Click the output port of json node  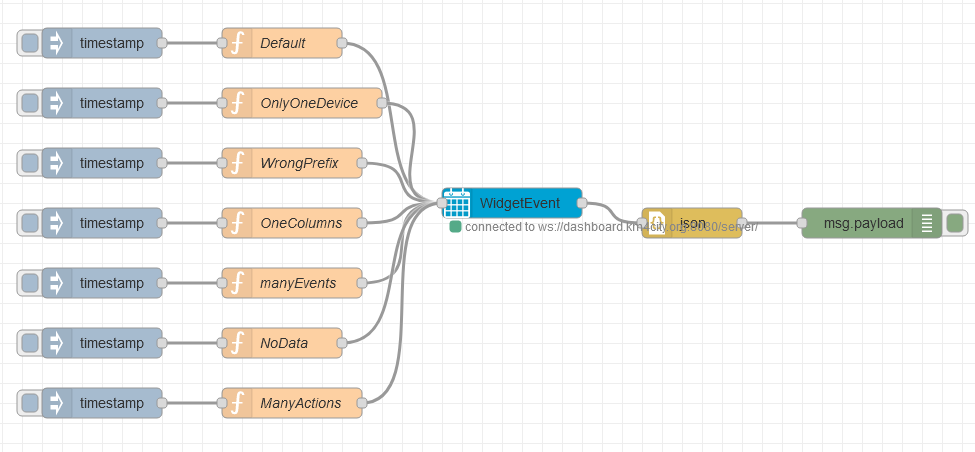(742, 223)
